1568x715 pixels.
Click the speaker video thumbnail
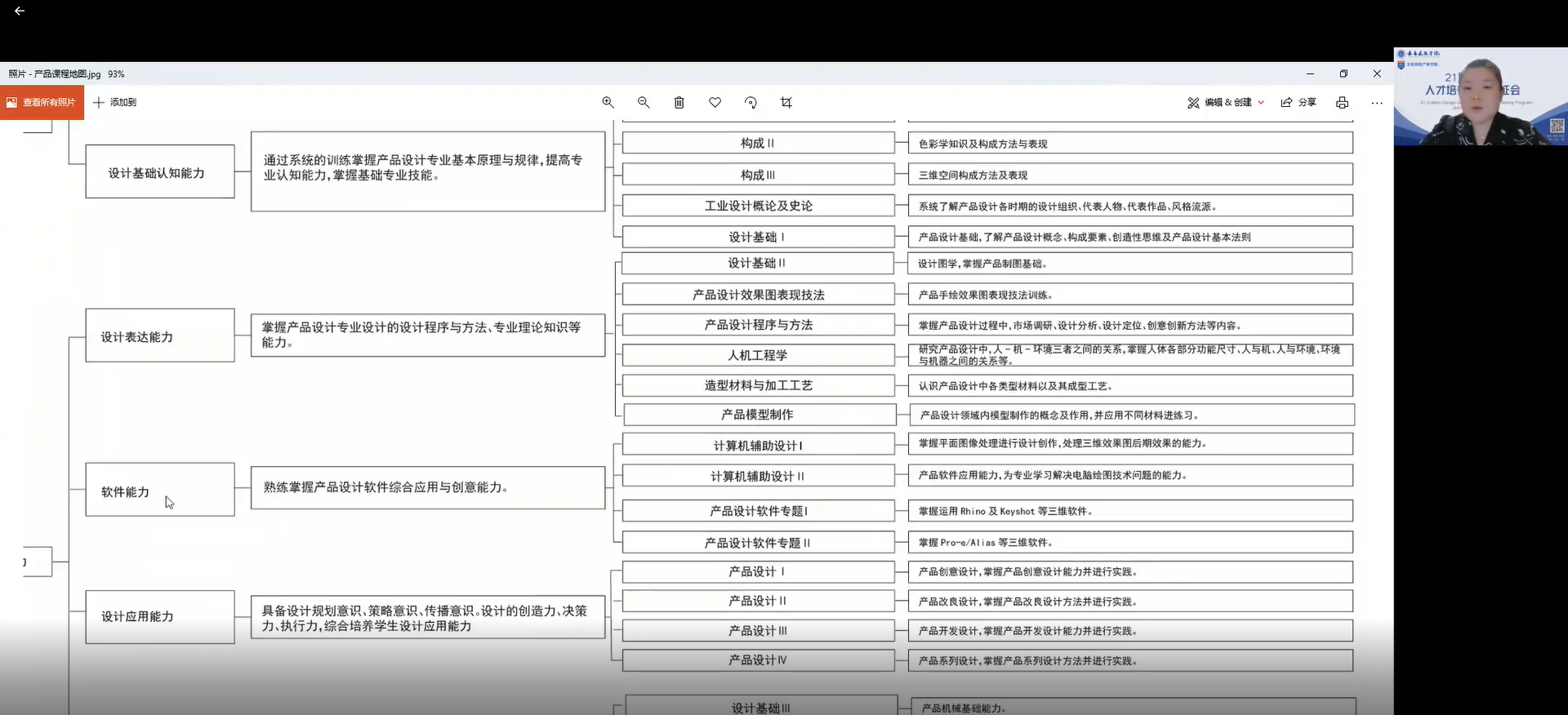(x=1481, y=96)
